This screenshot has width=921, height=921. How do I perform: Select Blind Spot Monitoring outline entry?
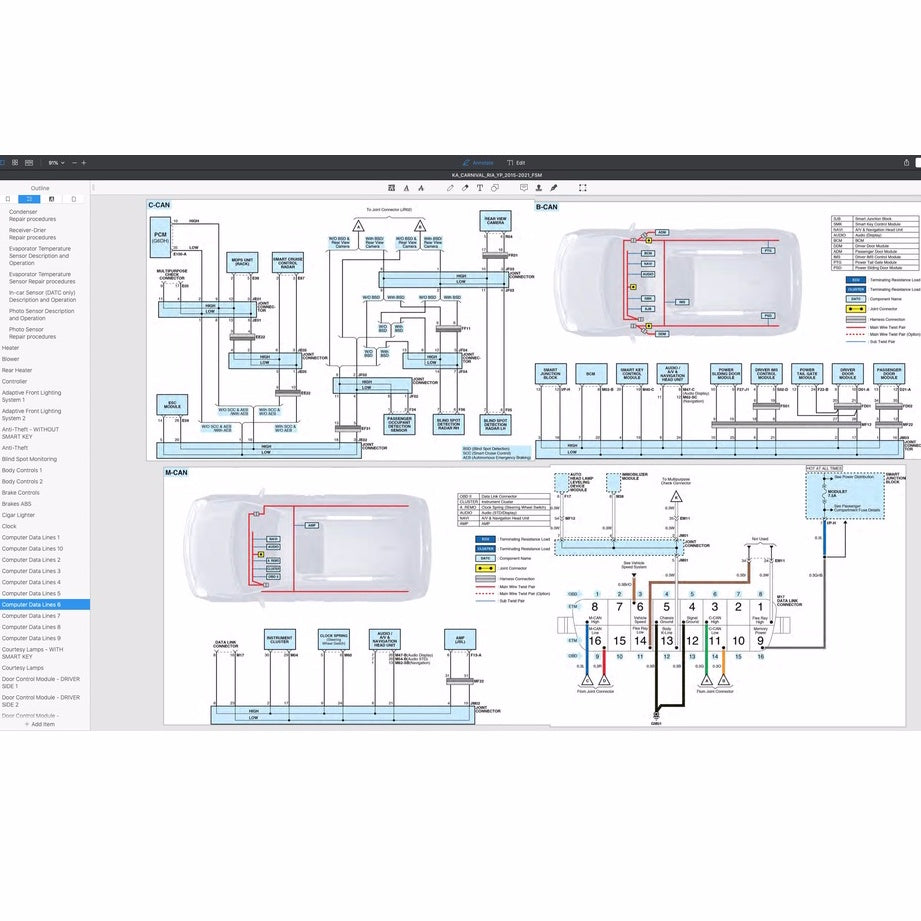pyautogui.click(x=29, y=459)
